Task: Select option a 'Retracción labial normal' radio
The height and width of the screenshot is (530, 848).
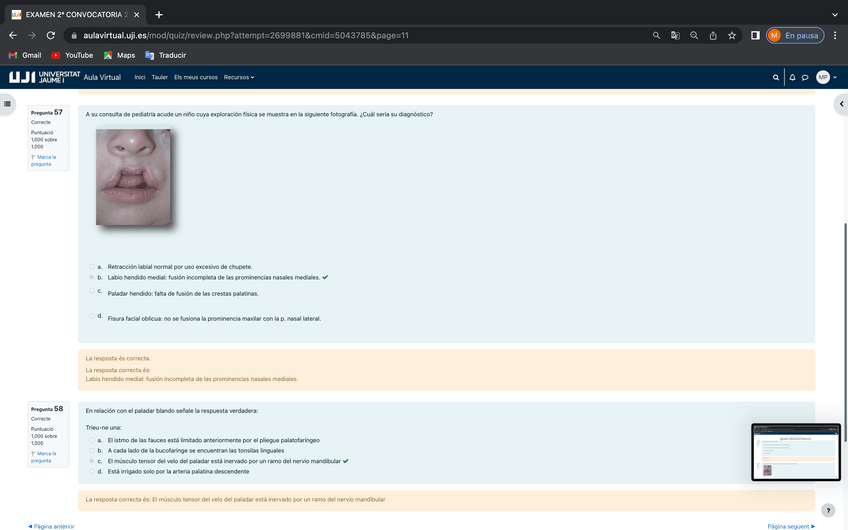Action: [x=92, y=267]
